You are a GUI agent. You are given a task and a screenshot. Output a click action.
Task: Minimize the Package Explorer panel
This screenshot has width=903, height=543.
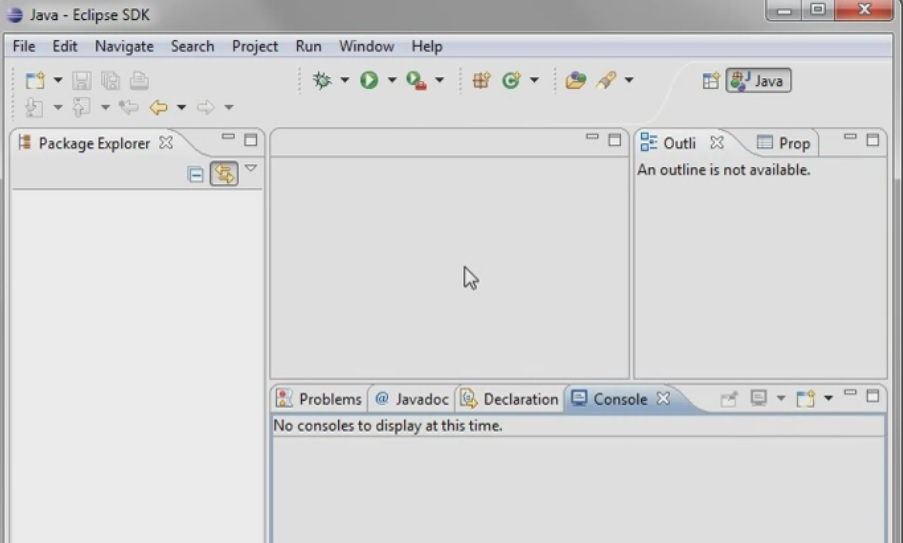(228, 137)
